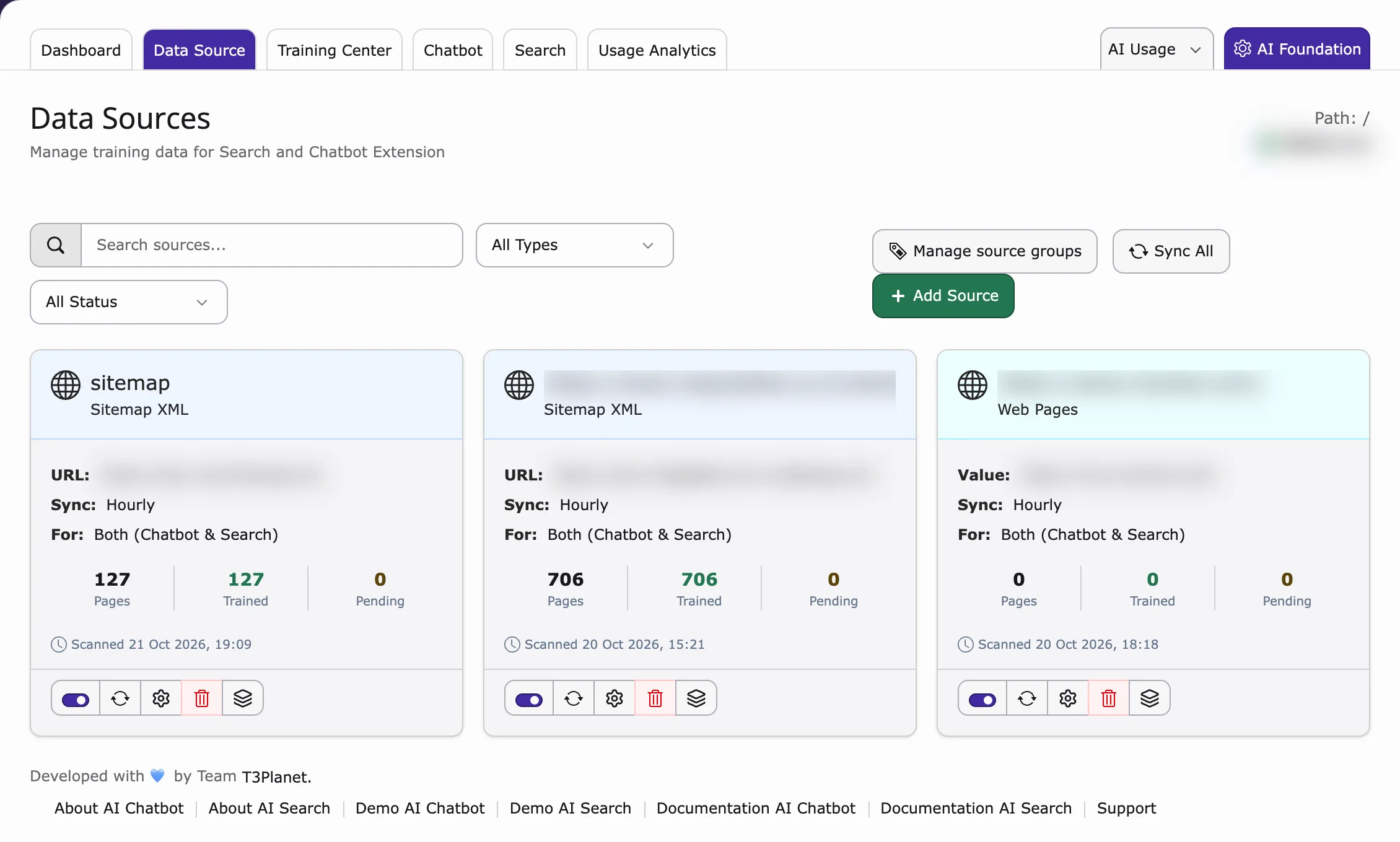
Task: Sync the 706-page Sitemap XML source
Action: (x=574, y=698)
